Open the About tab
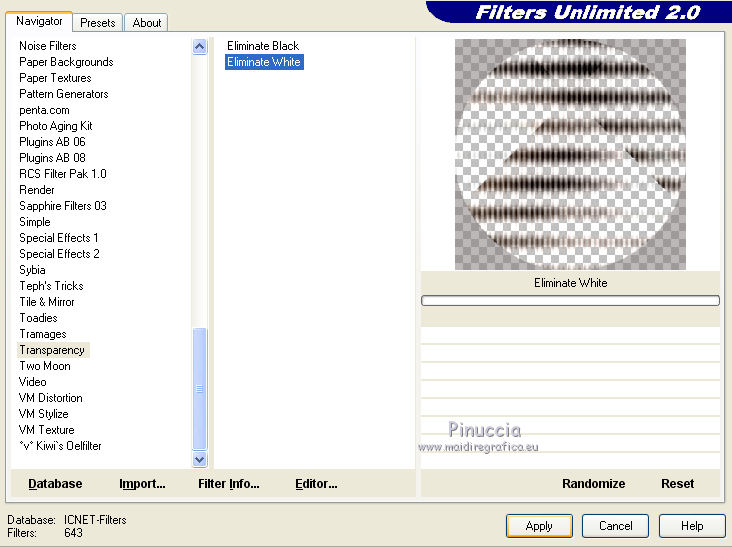Screen dimensions: 732x547 coord(147,22)
